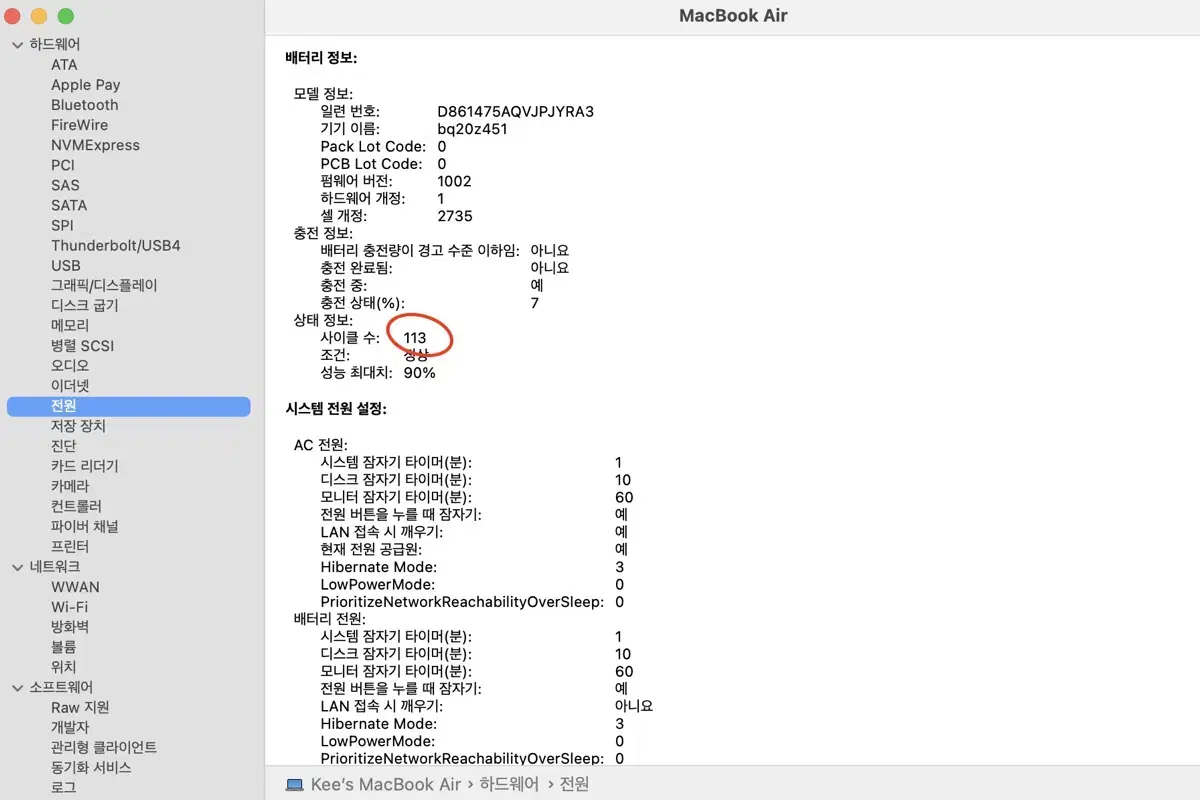Screen dimensions: 1200x800
Task: Click the cycle count value 113
Action: pos(415,338)
